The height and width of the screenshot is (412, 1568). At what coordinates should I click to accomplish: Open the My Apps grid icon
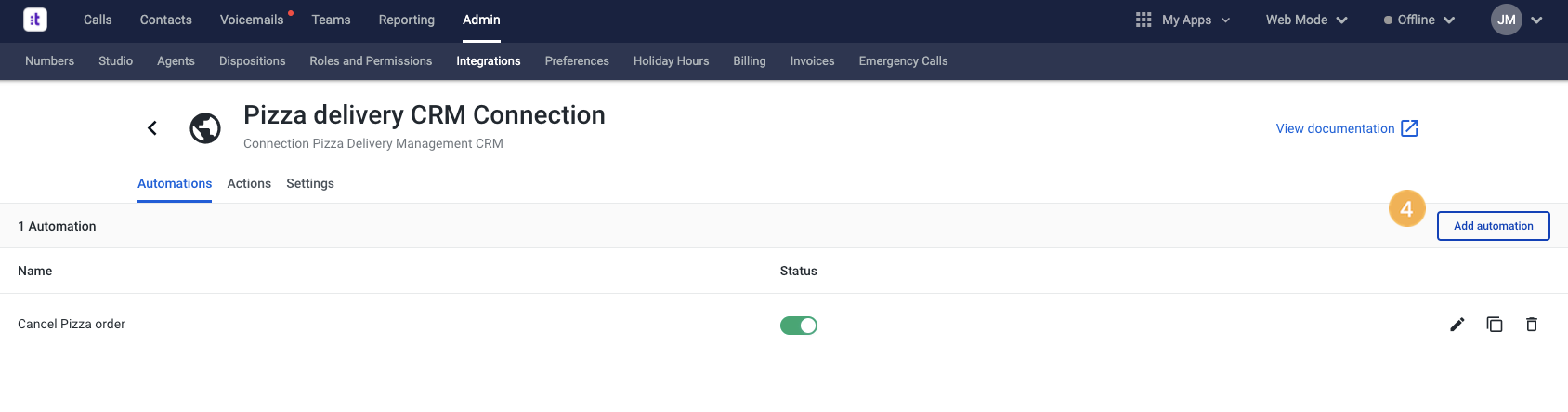(x=1143, y=20)
